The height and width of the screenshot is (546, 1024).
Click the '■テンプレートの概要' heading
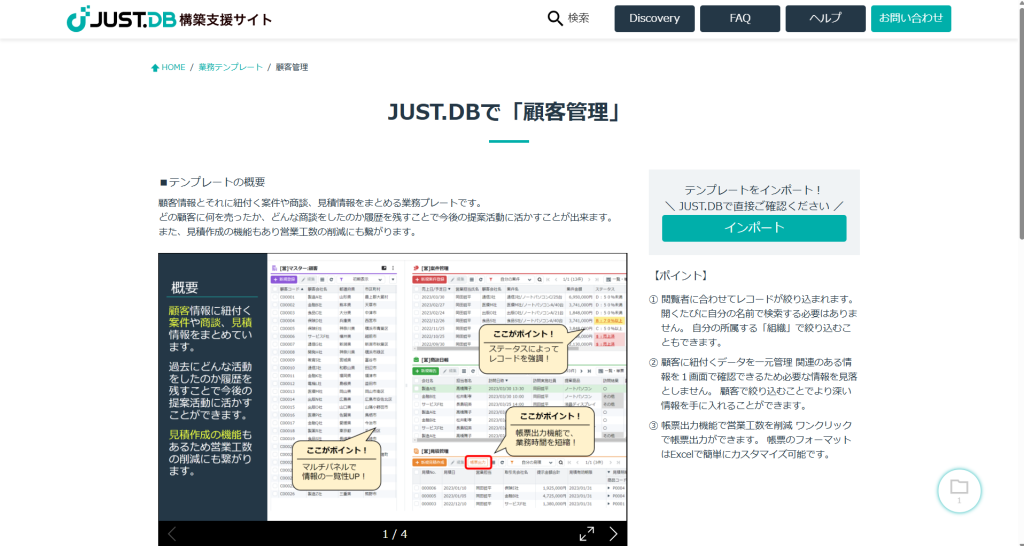pyautogui.click(x=212, y=182)
